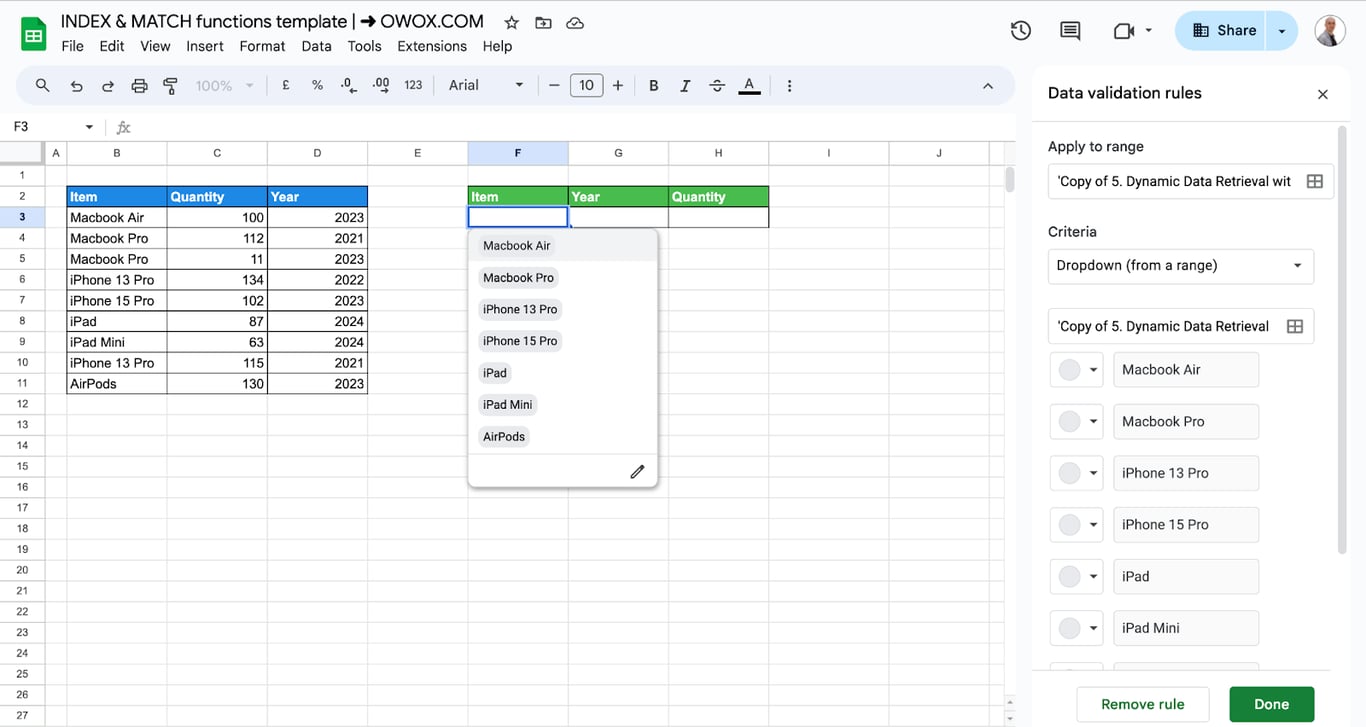1366x727 pixels.
Task: Open color dropdown for Macbook Air option
Action: [1076, 370]
